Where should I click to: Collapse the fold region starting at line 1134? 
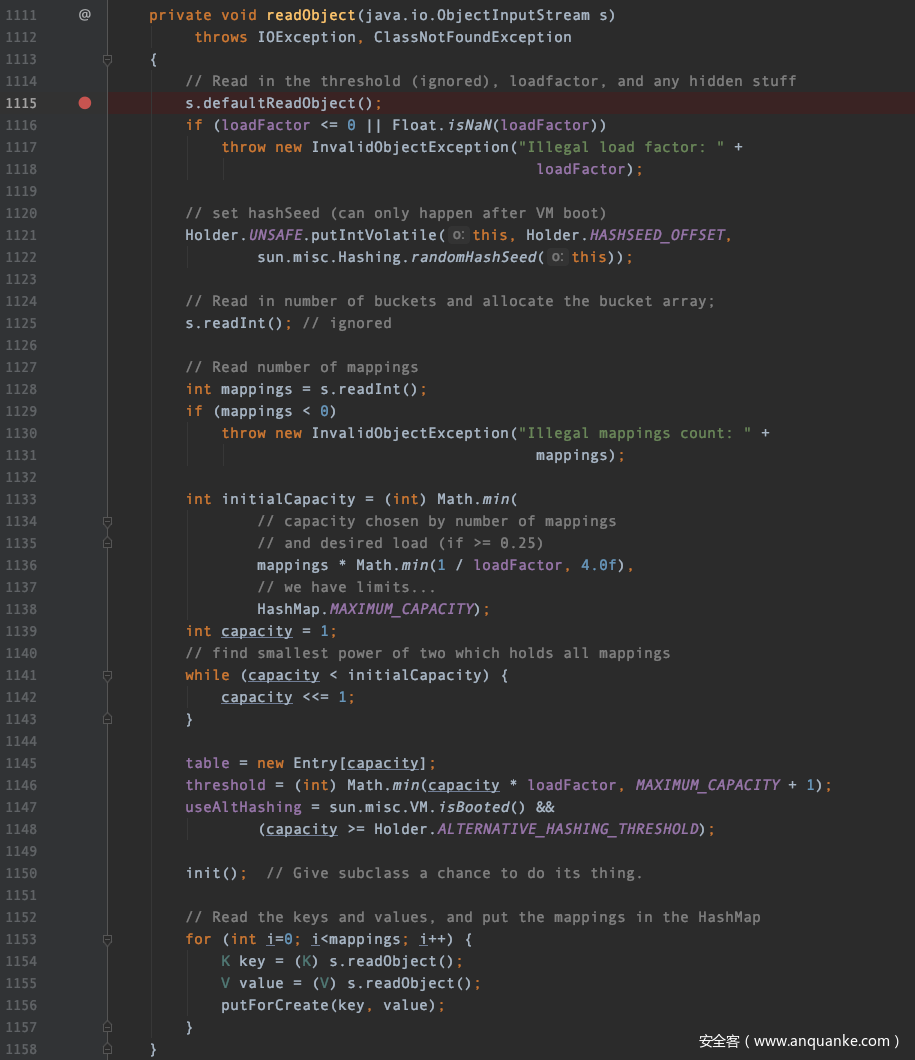(x=107, y=521)
